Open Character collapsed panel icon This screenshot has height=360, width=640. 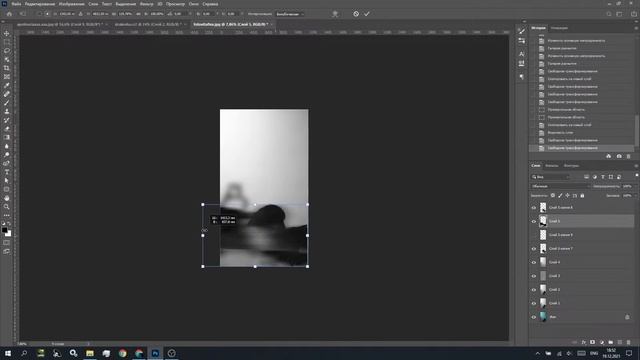[x=522, y=54]
